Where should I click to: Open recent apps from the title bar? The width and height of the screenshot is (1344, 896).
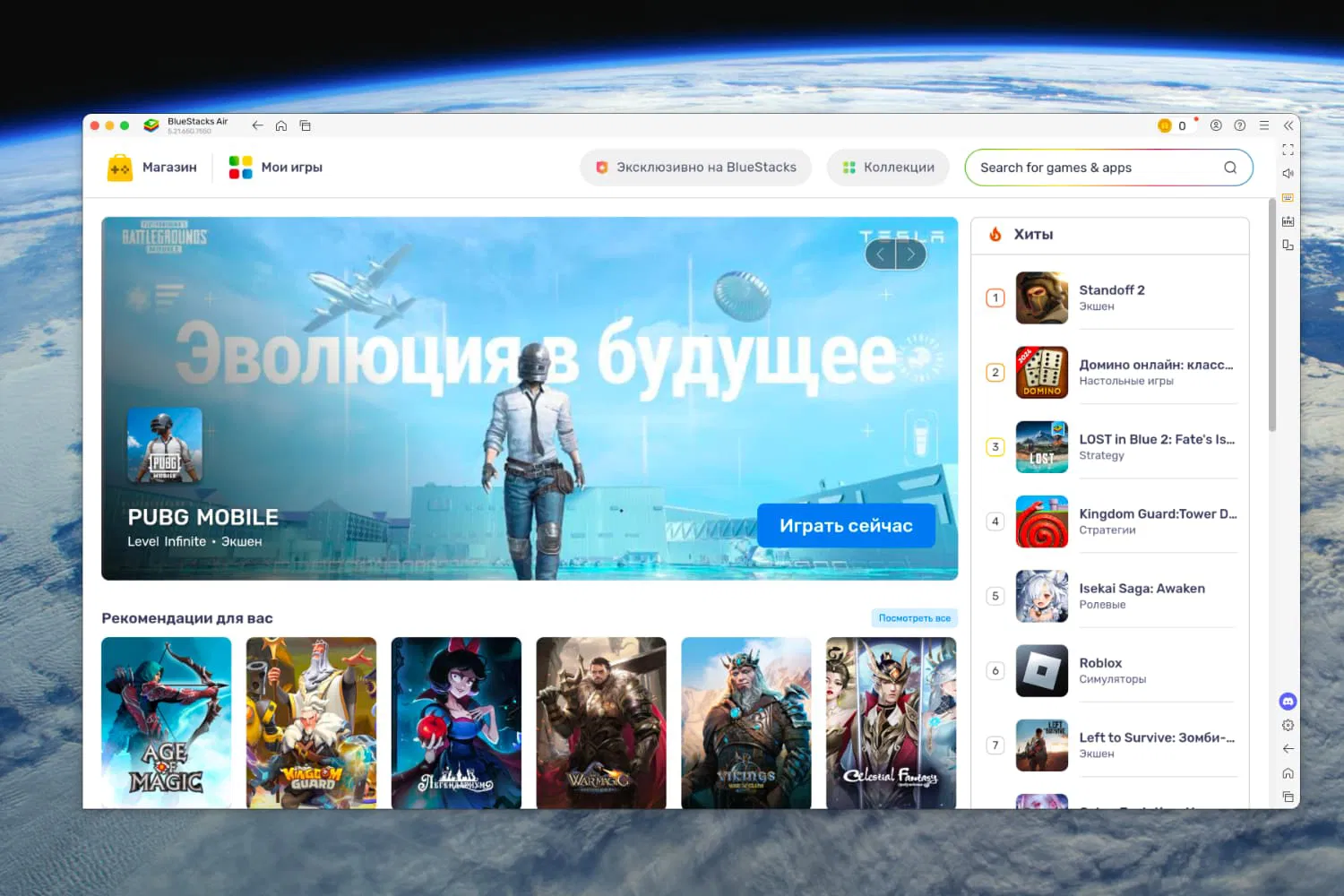click(306, 125)
